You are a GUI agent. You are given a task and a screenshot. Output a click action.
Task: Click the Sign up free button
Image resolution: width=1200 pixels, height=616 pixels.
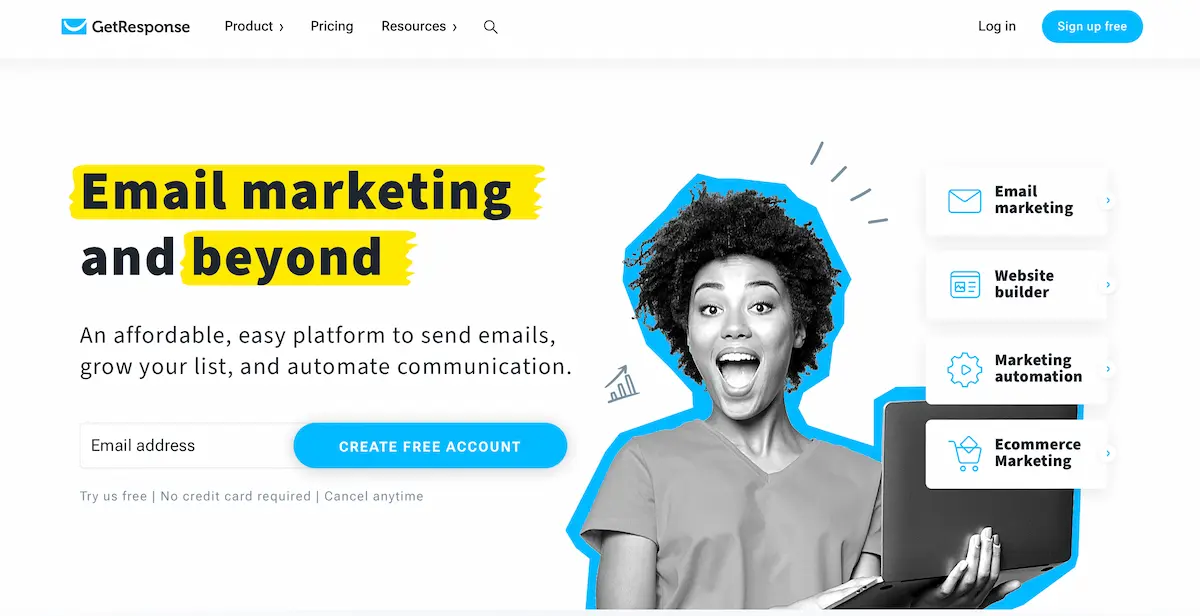pos(1092,27)
